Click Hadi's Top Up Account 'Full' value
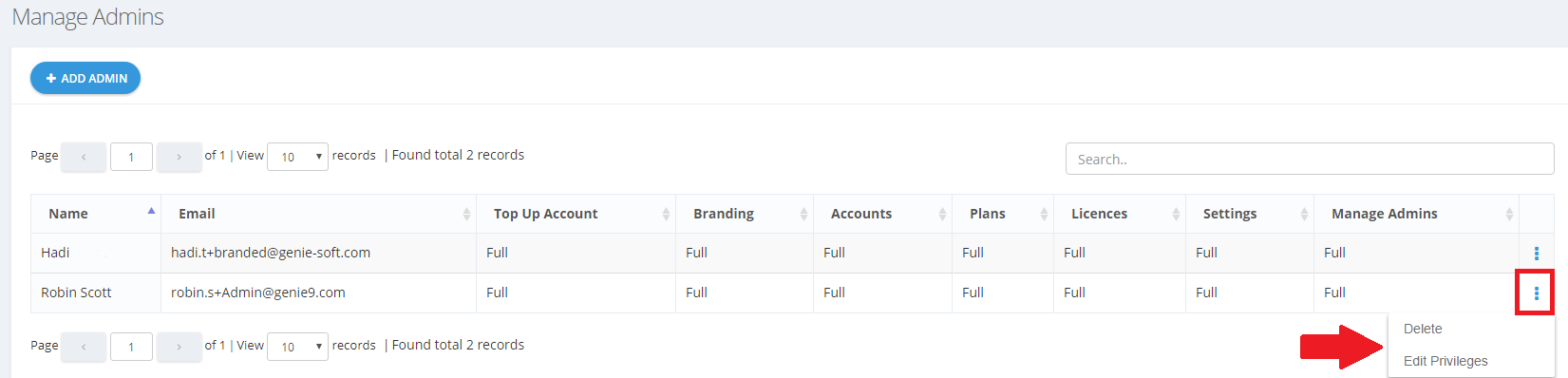This screenshot has height=378, width=1568. 497,253
